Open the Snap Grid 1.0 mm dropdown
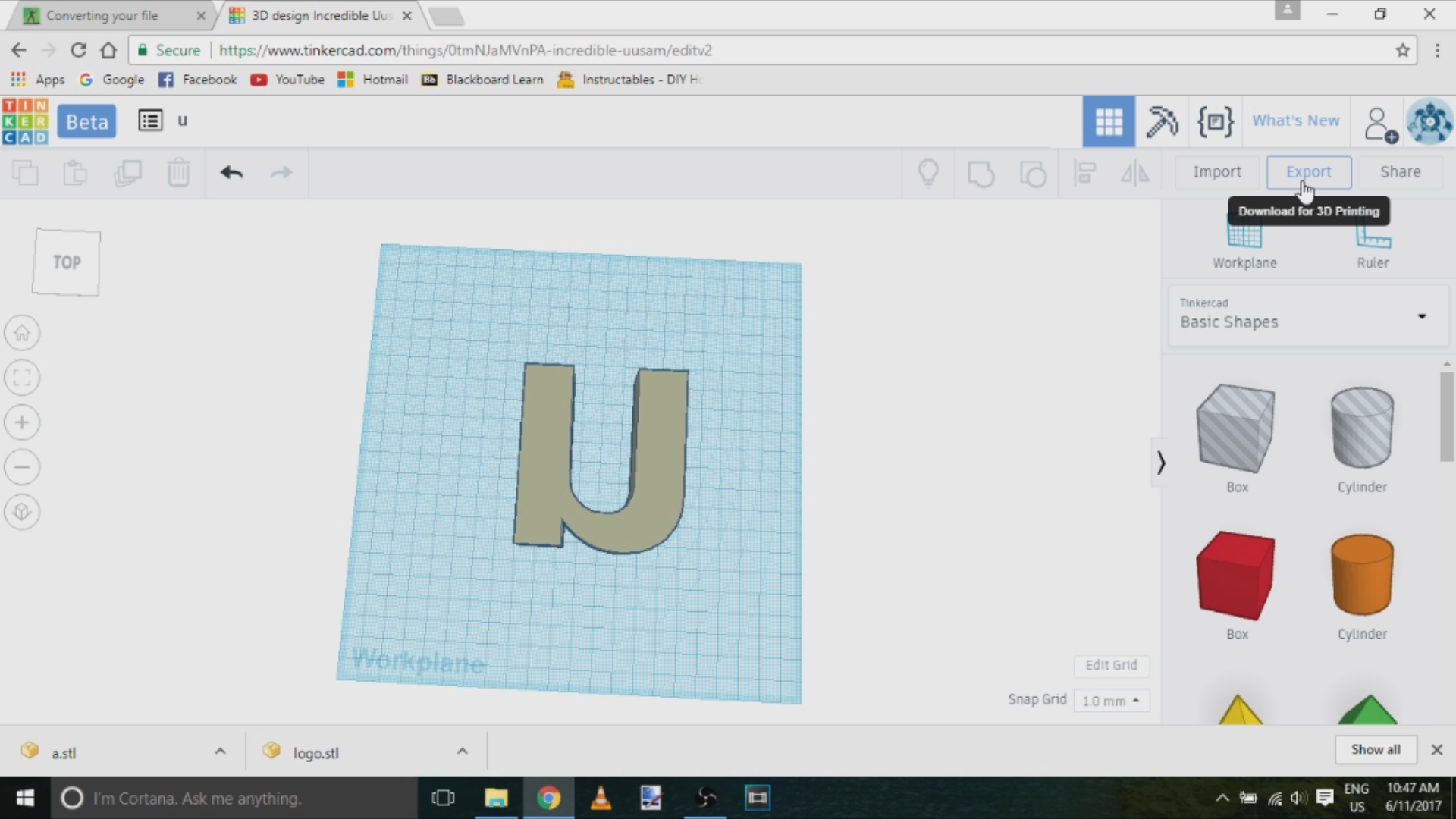1456x819 pixels. [x=1111, y=701]
